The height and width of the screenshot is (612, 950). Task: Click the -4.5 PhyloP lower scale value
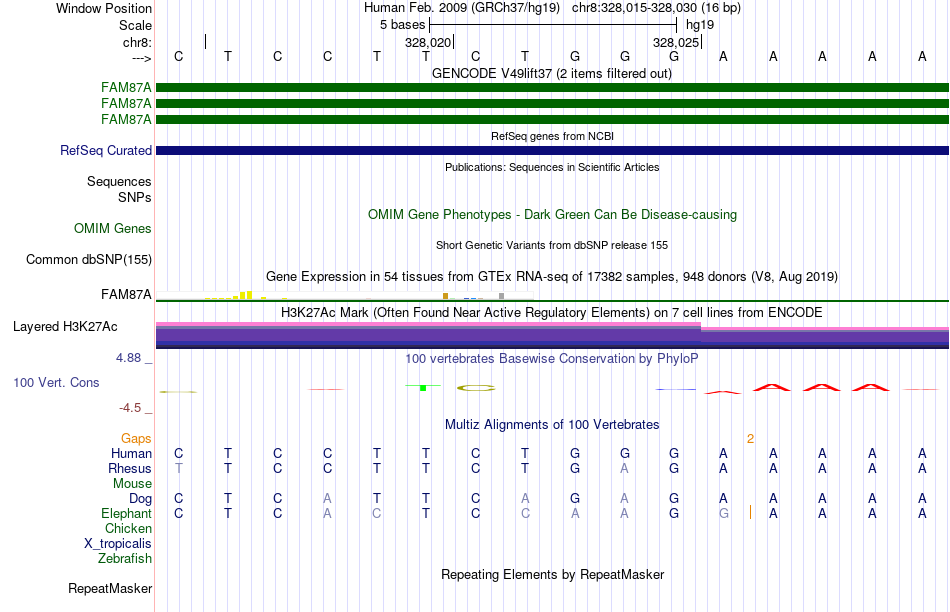coord(130,408)
